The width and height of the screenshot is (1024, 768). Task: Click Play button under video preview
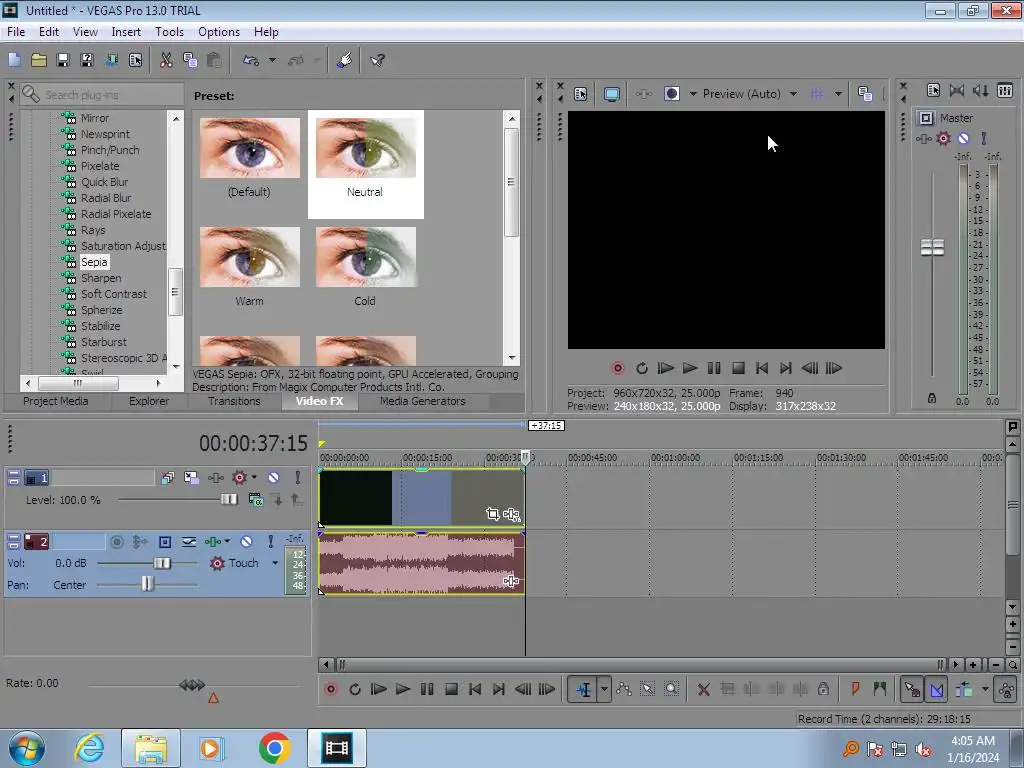click(690, 368)
